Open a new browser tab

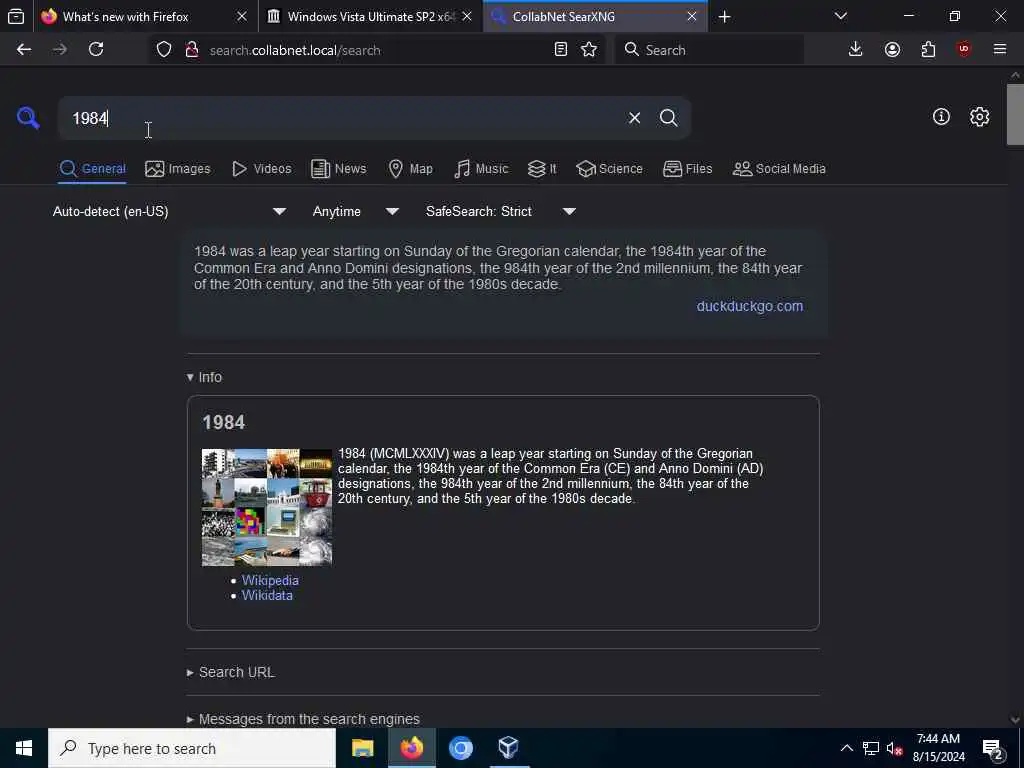[x=724, y=17]
